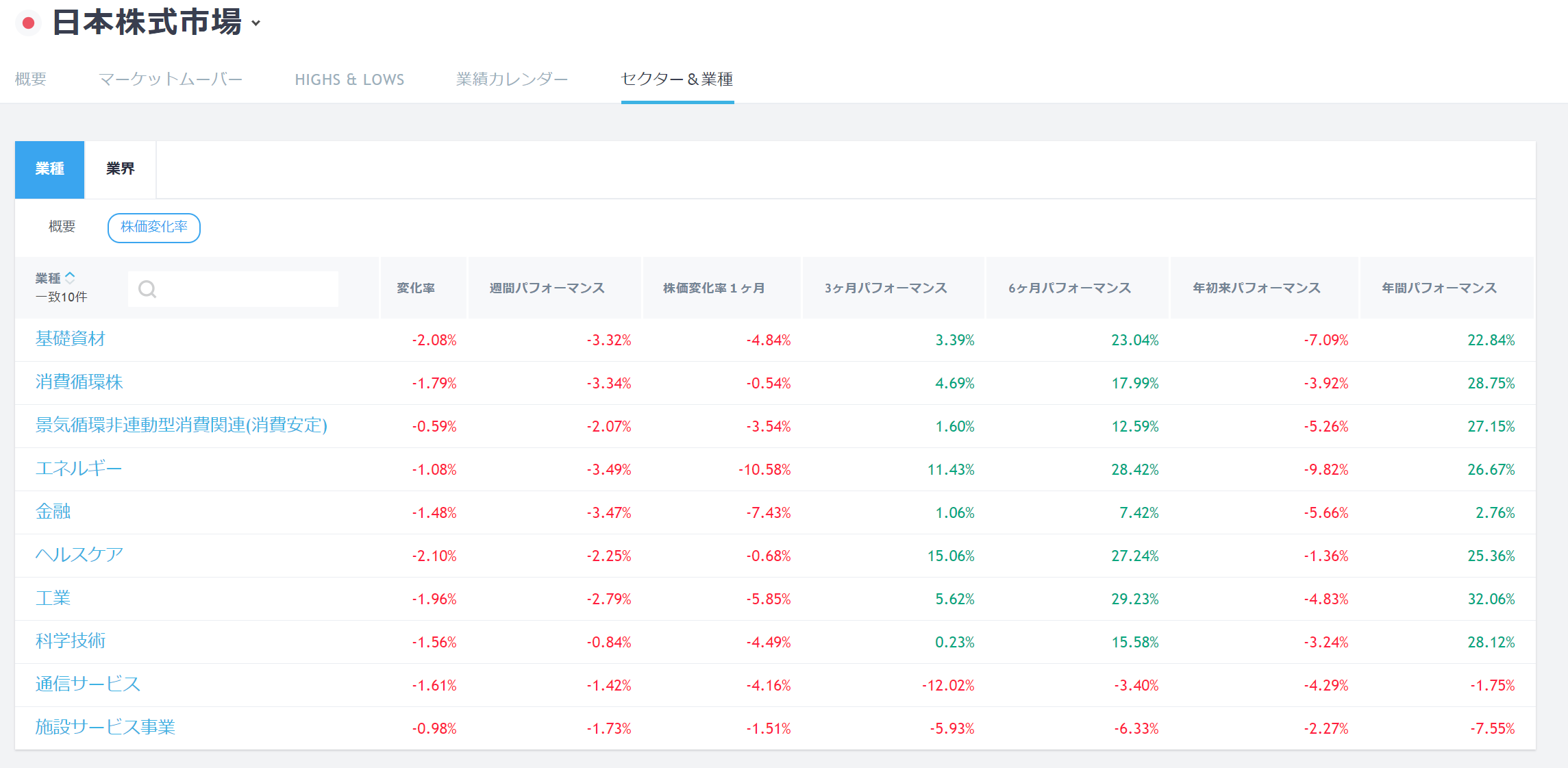
Task: Open the 工業 sector link
Action: click(x=53, y=598)
